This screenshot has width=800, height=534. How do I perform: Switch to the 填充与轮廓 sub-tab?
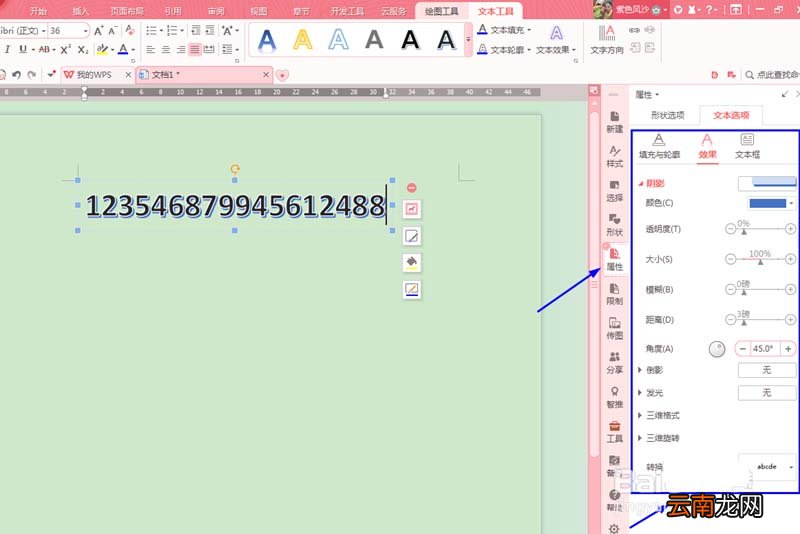[659, 146]
